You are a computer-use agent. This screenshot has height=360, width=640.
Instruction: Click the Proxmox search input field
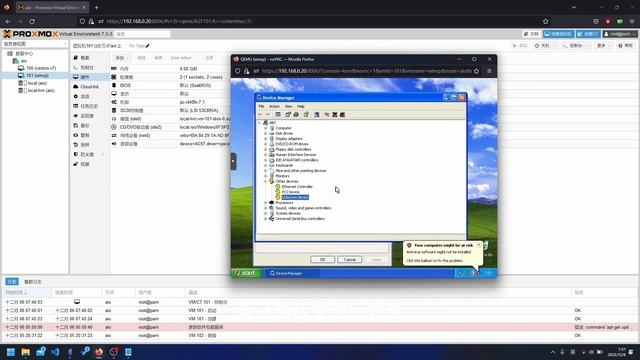click(142, 34)
